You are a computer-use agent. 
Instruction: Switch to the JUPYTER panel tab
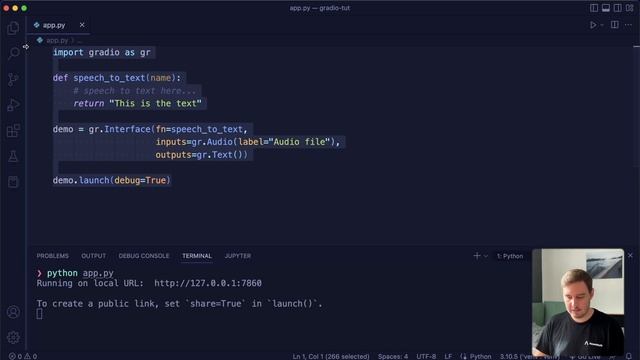pos(238,256)
